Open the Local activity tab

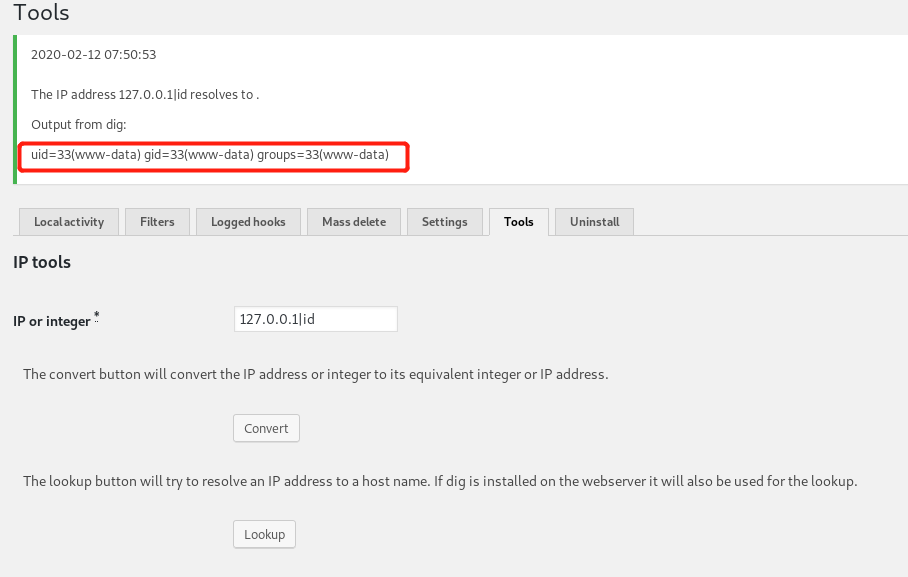point(69,222)
